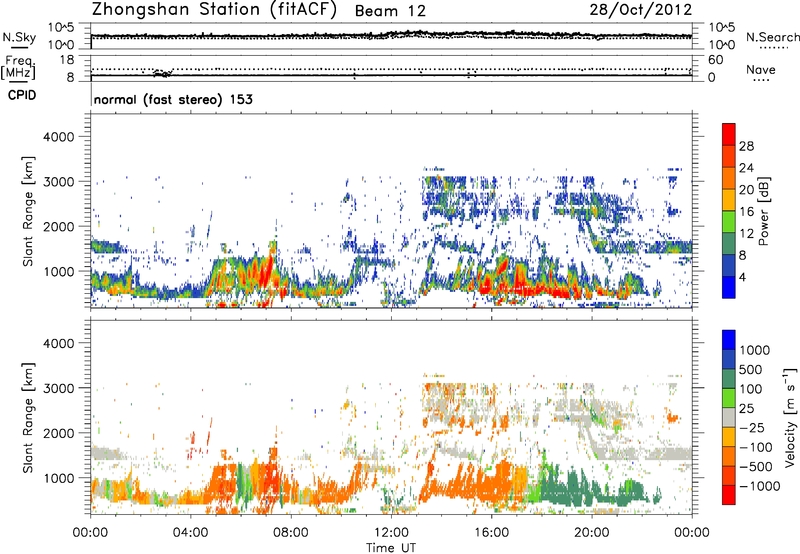The image size is (800, 554).
Task: Click the '10^5' left noise axis label
Action: [x=61, y=28]
